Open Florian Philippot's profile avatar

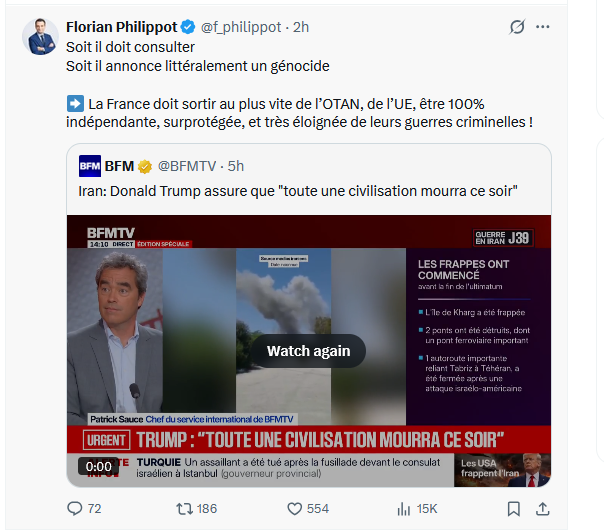point(41,36)
